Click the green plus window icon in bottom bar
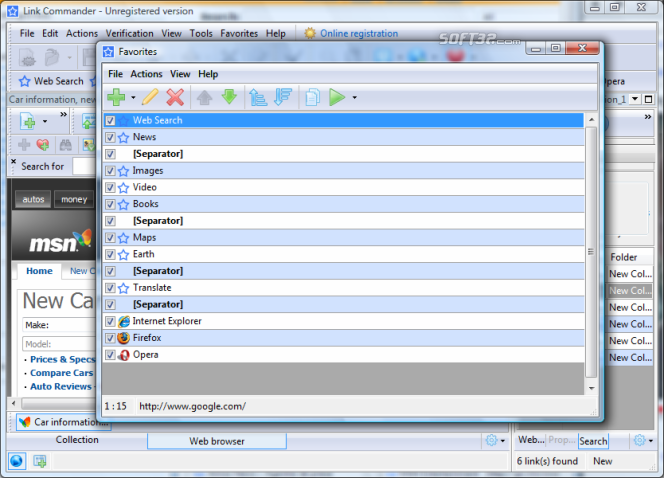 point(40,461)
